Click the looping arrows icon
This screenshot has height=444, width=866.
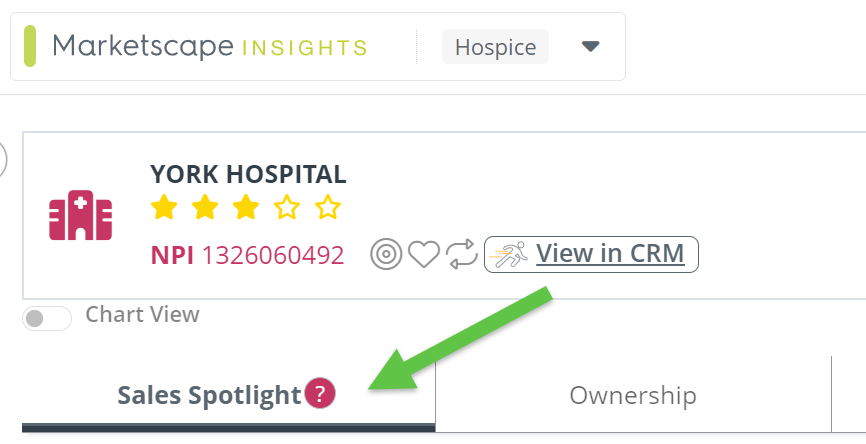point(462,255)
